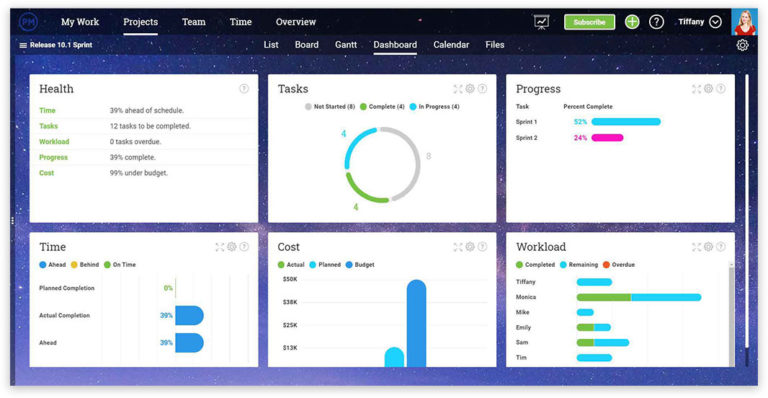Expand the Cost widget to fullscreen
768x398 pixels.
tap(457, 247)
